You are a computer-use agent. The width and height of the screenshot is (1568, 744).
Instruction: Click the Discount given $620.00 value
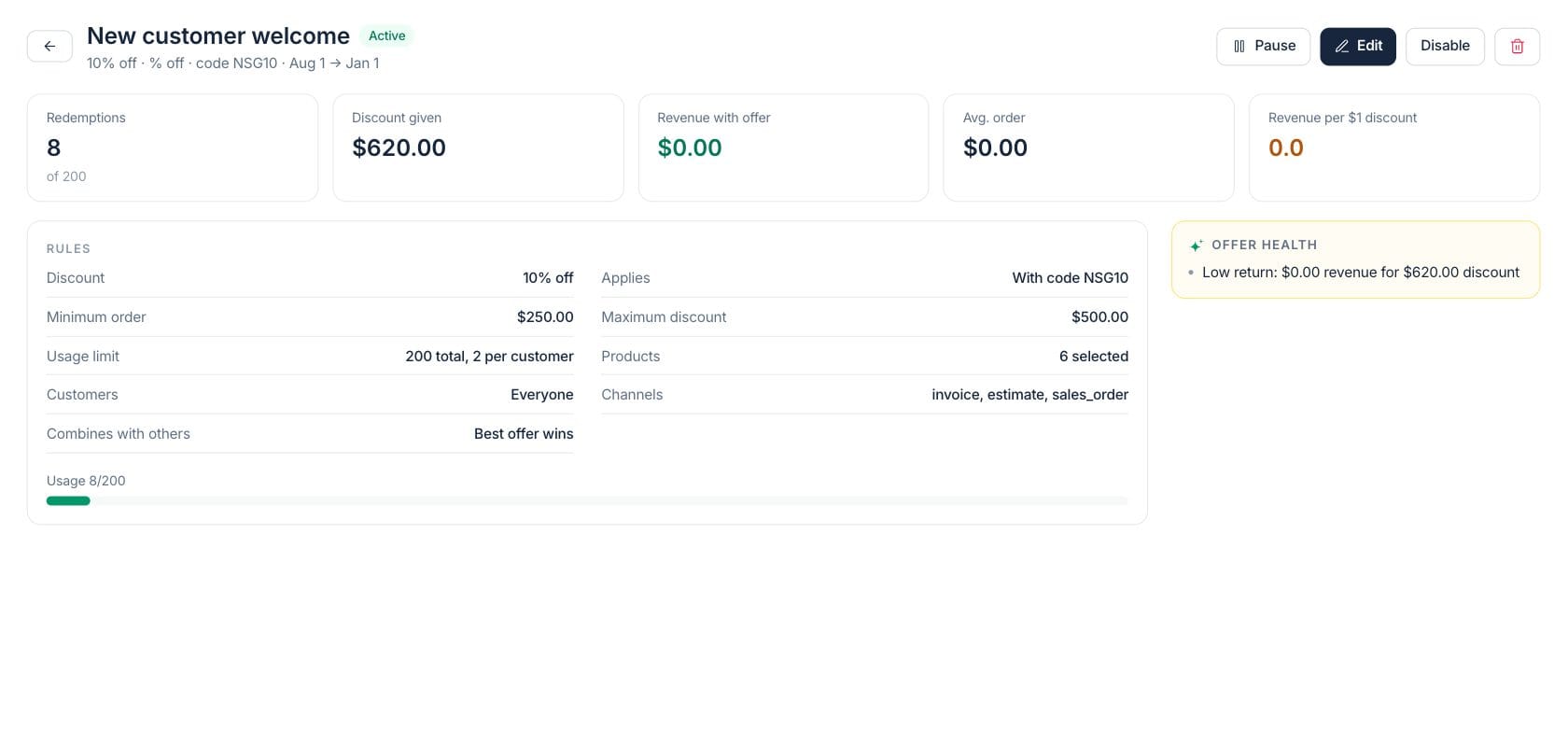(399, 147)
